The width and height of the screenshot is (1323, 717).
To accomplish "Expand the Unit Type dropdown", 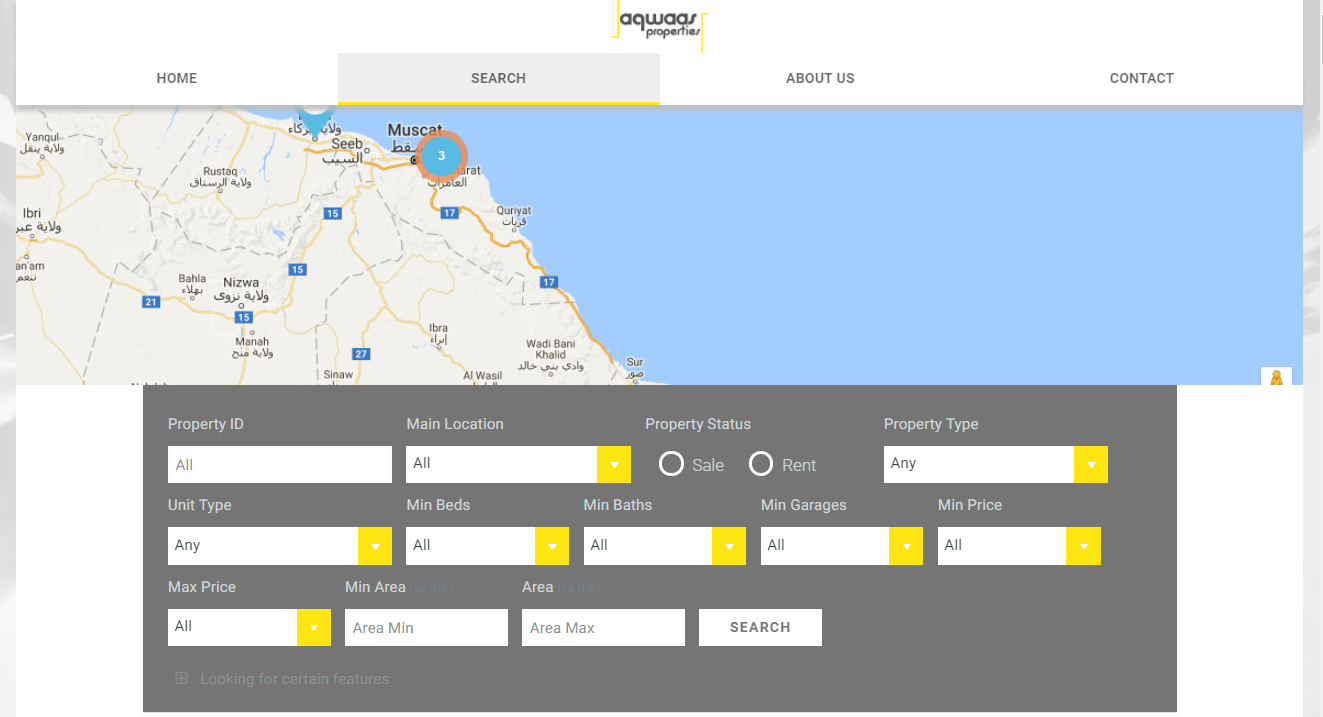I will (x=279, y=546).
